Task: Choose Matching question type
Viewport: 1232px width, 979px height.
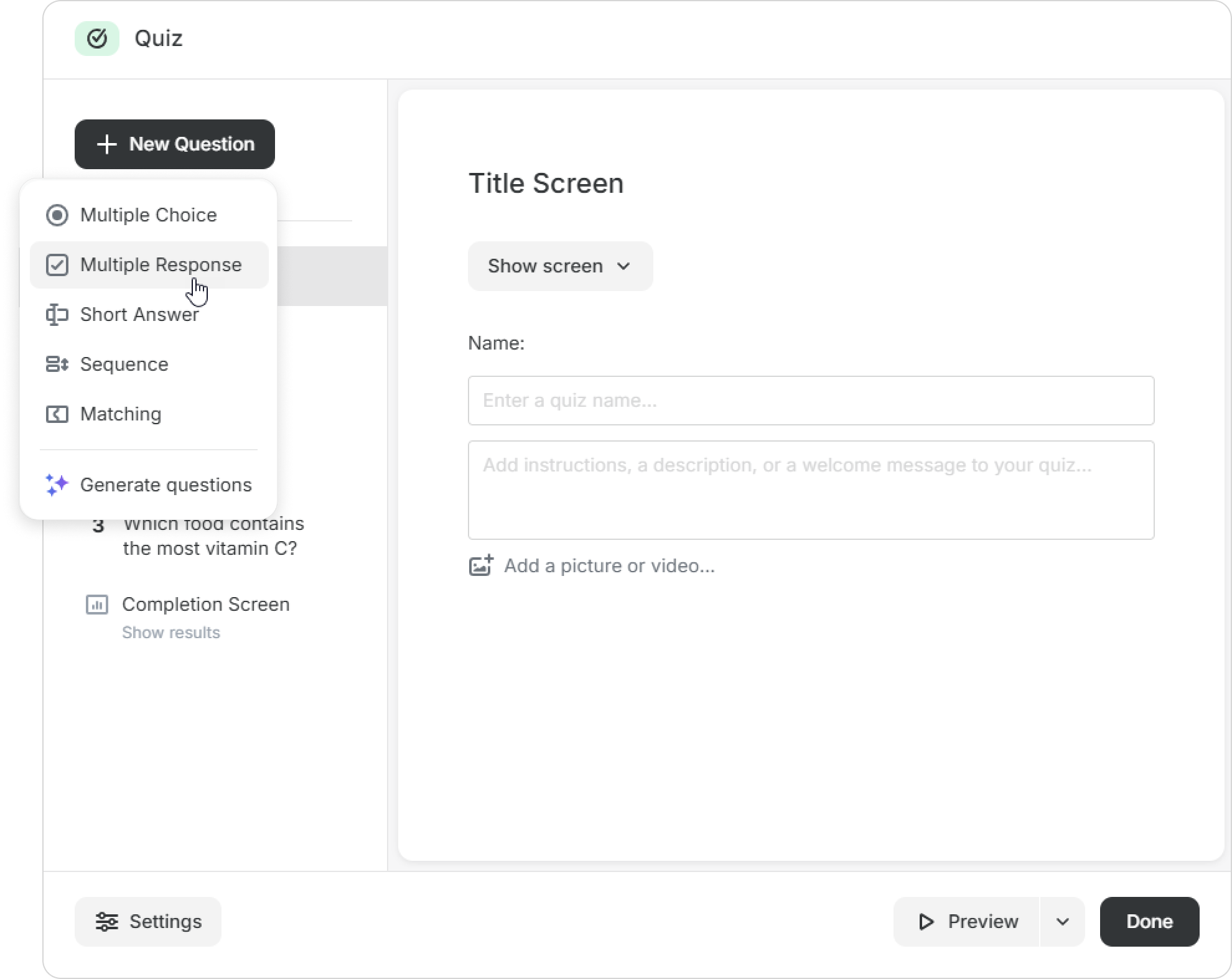Action: click(x=149, y=414)
